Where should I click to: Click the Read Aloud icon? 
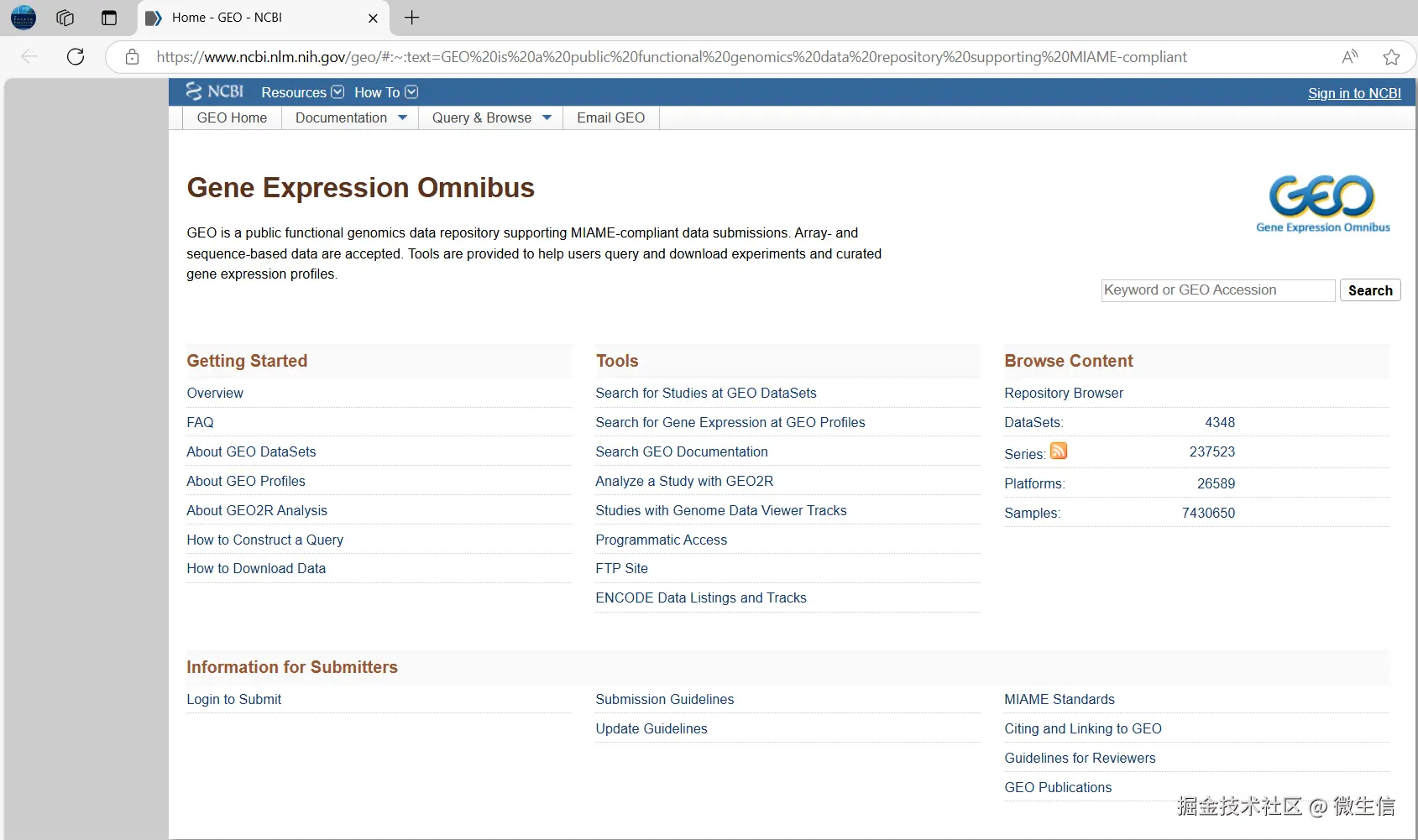(x=1349, y=57)
